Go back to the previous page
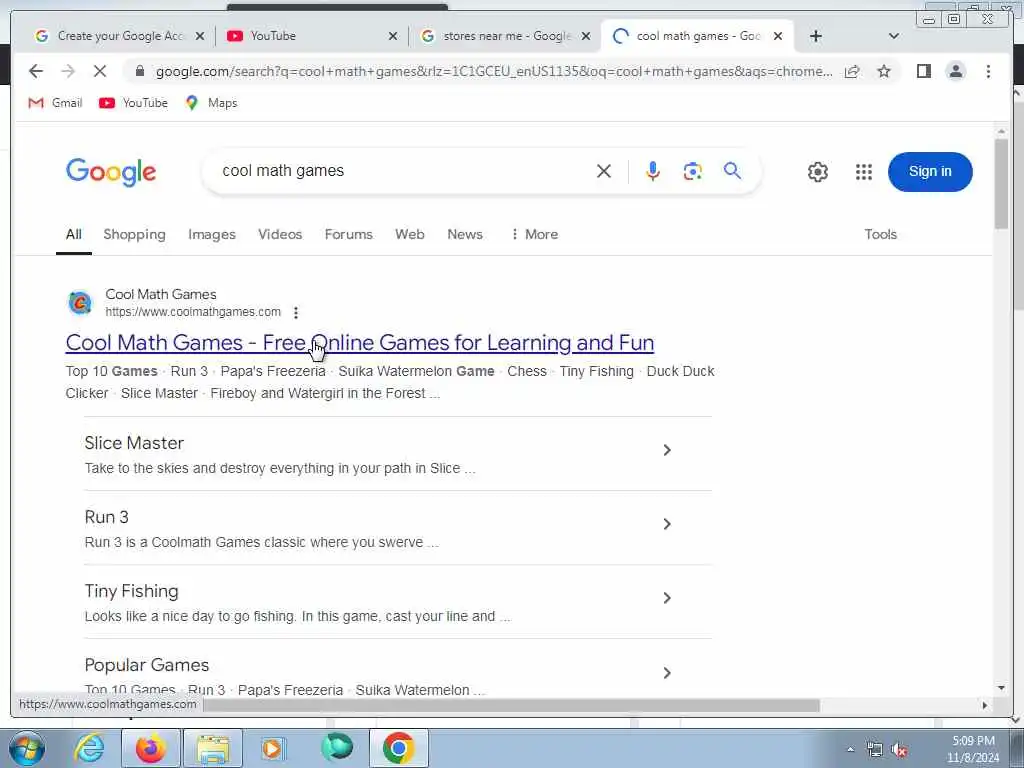1024x768 pixels. click(x=36, y=71)
